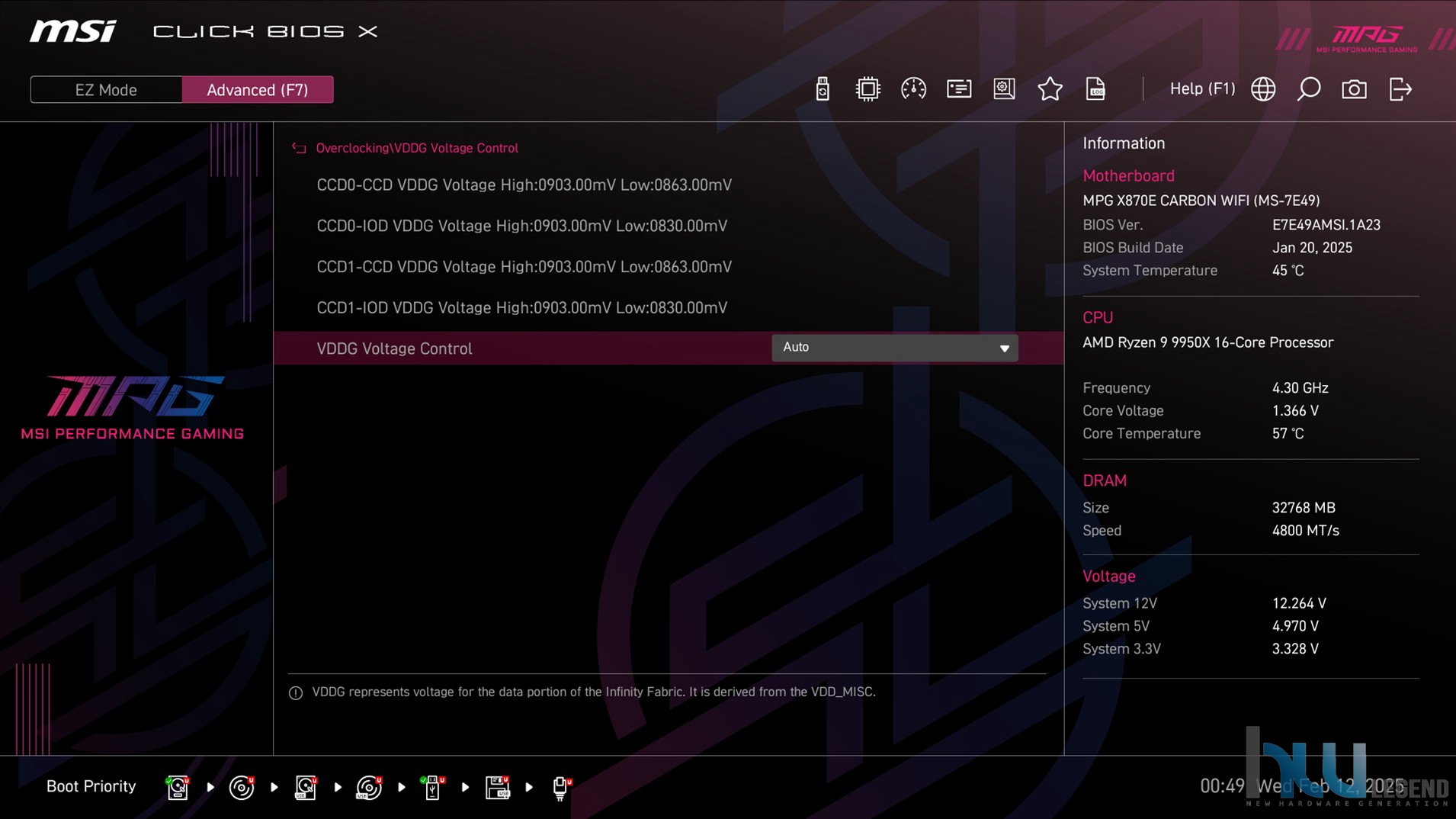Image resolution: width=1456 pixels, height=819 pixels.
Task: Open the LOG file icon
Action: pos(1095,89)
